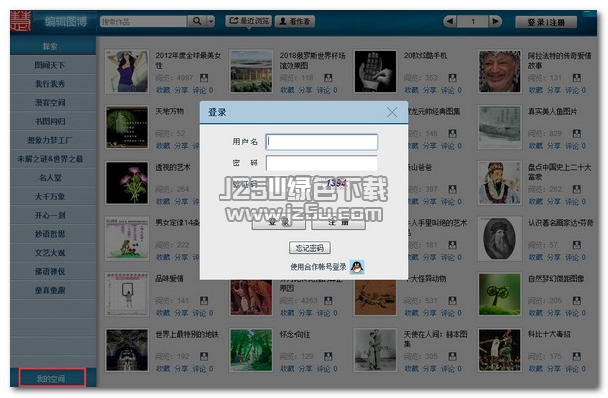The height and width of the screenshot is (398, 608).
Task: Click 分享 under 世界上最特别的地铁
Action: pyautogui.click(x=181, y=369)
